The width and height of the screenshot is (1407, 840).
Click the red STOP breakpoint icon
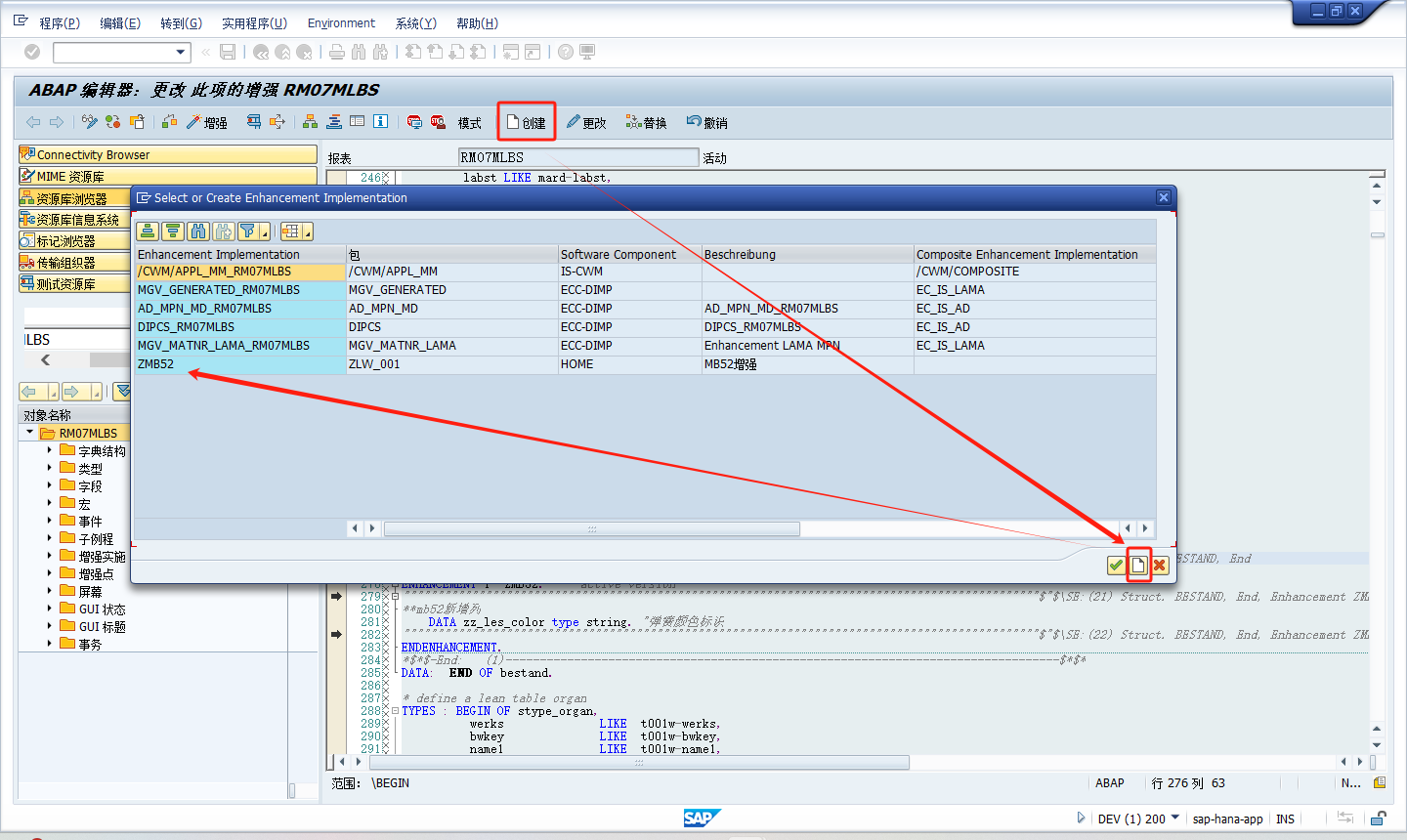pyautogui.click(x=414, y=121)
